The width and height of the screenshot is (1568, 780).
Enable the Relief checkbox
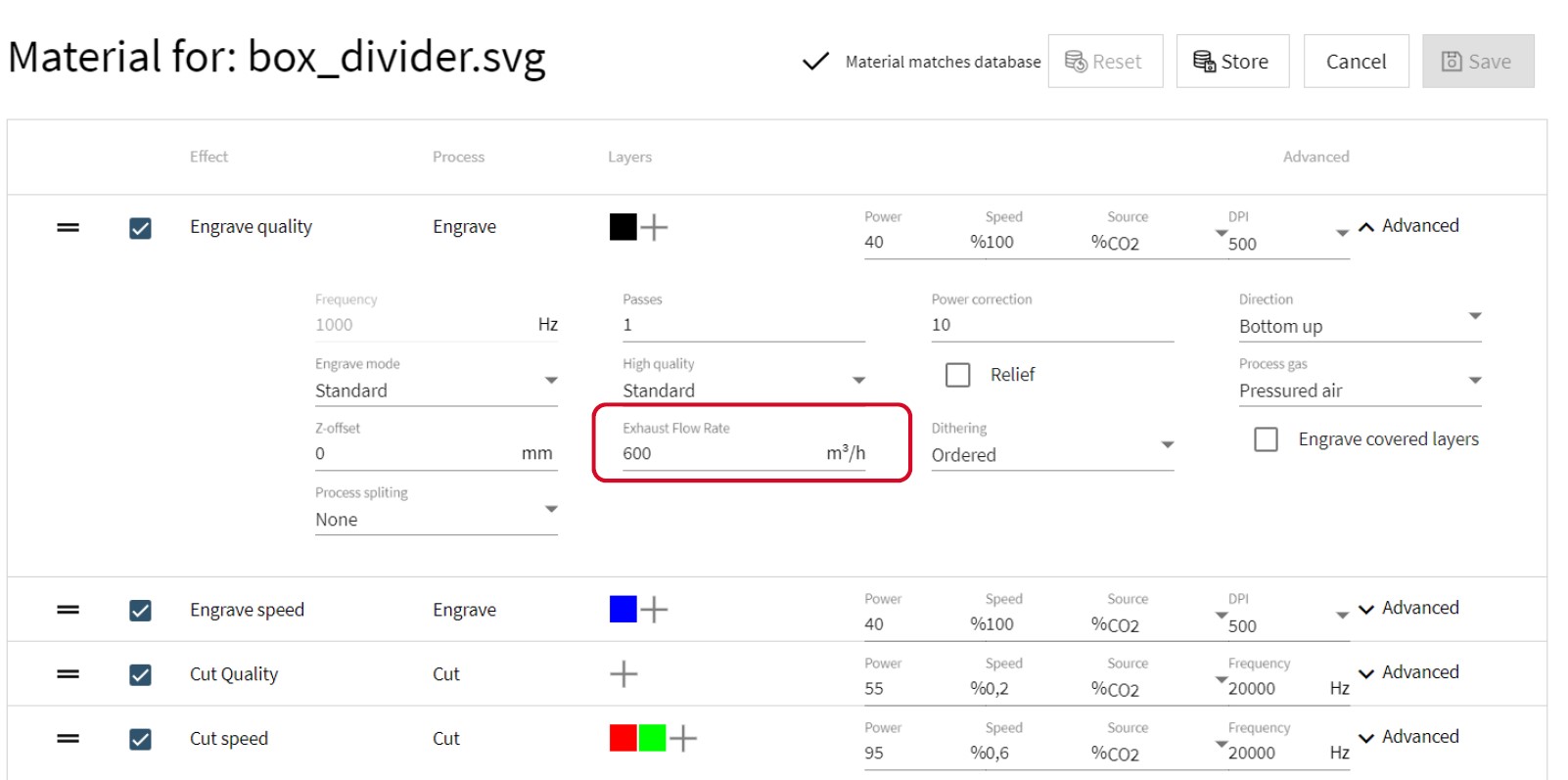click(957, 375)
